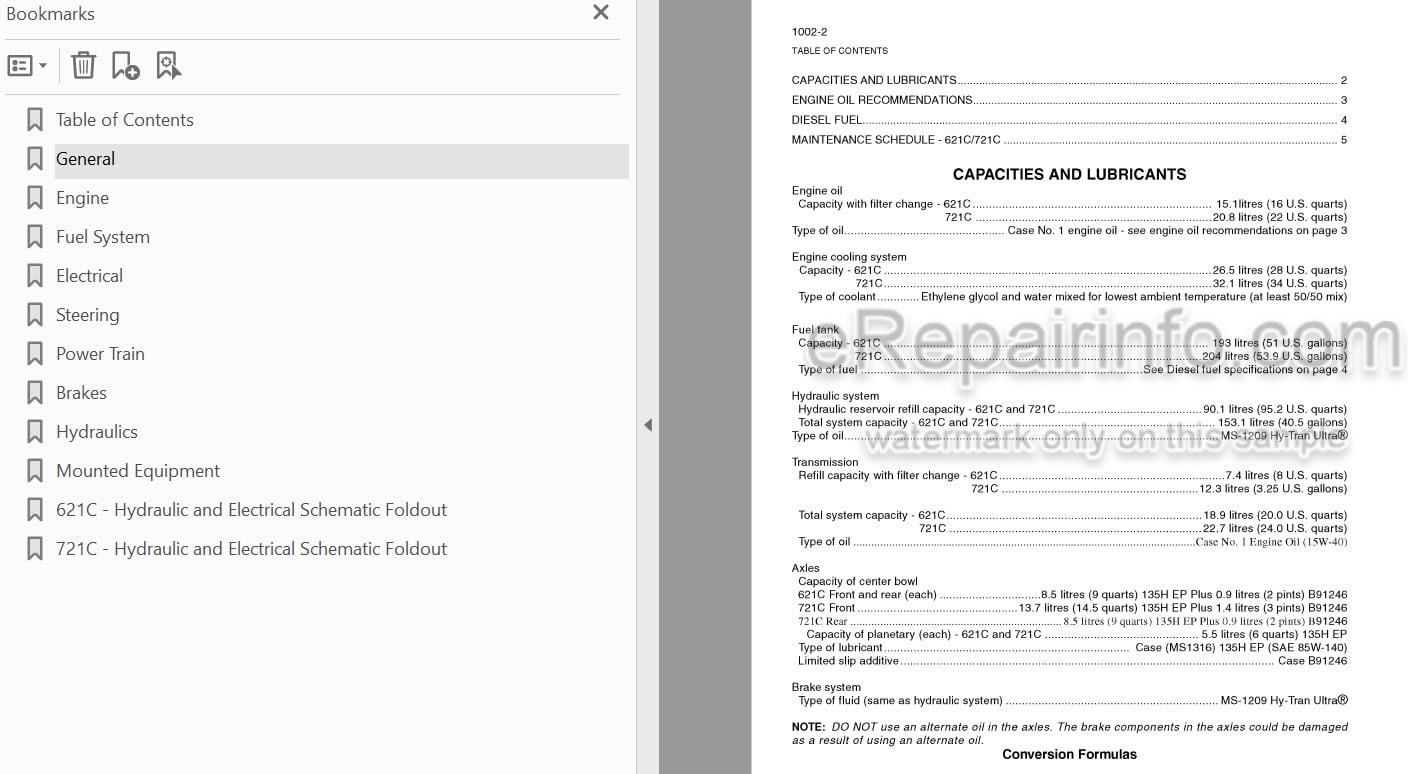The image size is (1408, 774).
Task: Open the options menu dropdown arrow
Action: coord(42,66)
